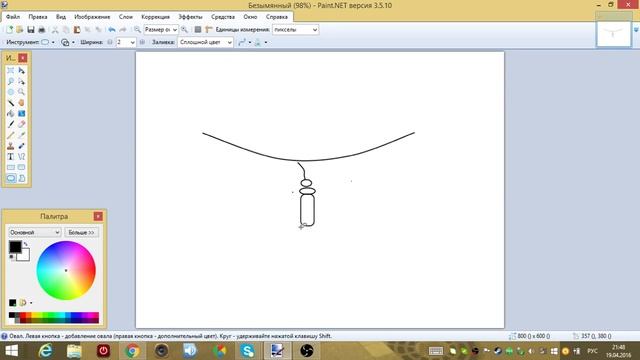Click the white secondary color swatch
This screenshot has height=360, width=640.
23,255
